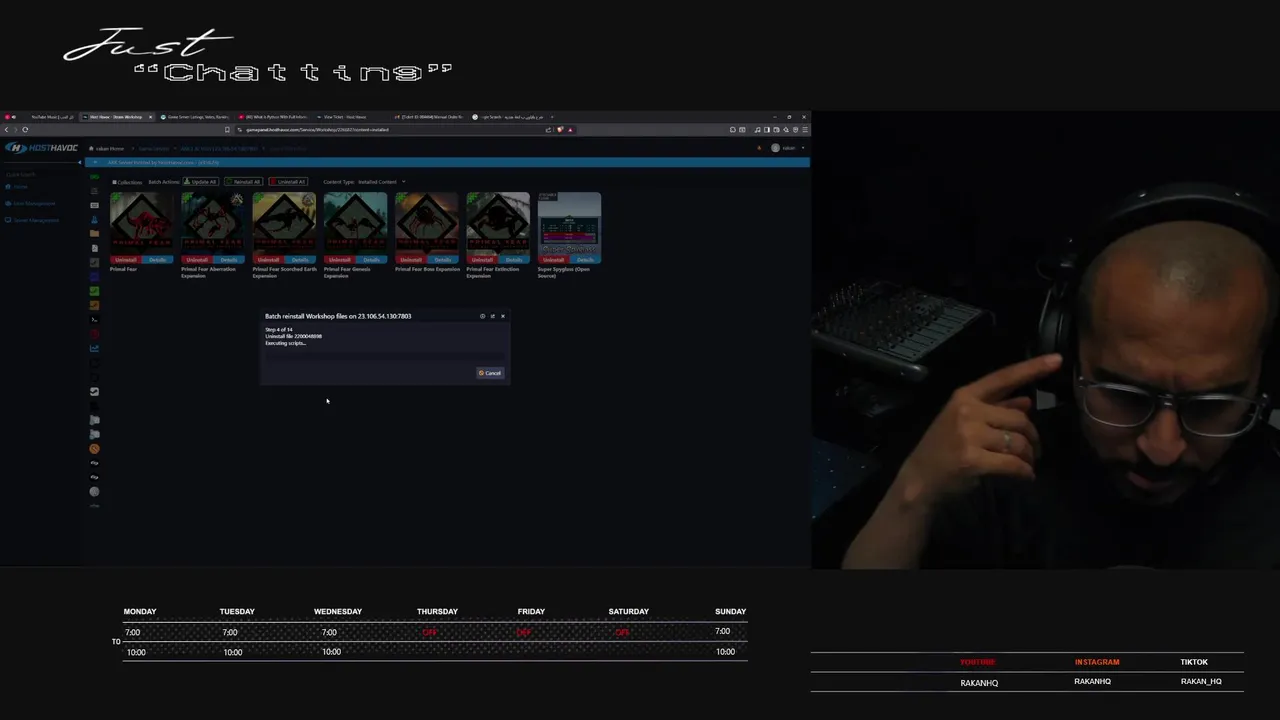Click the flask icon in service toolbar
The image size is (1280, 720).
click(94, 219)
